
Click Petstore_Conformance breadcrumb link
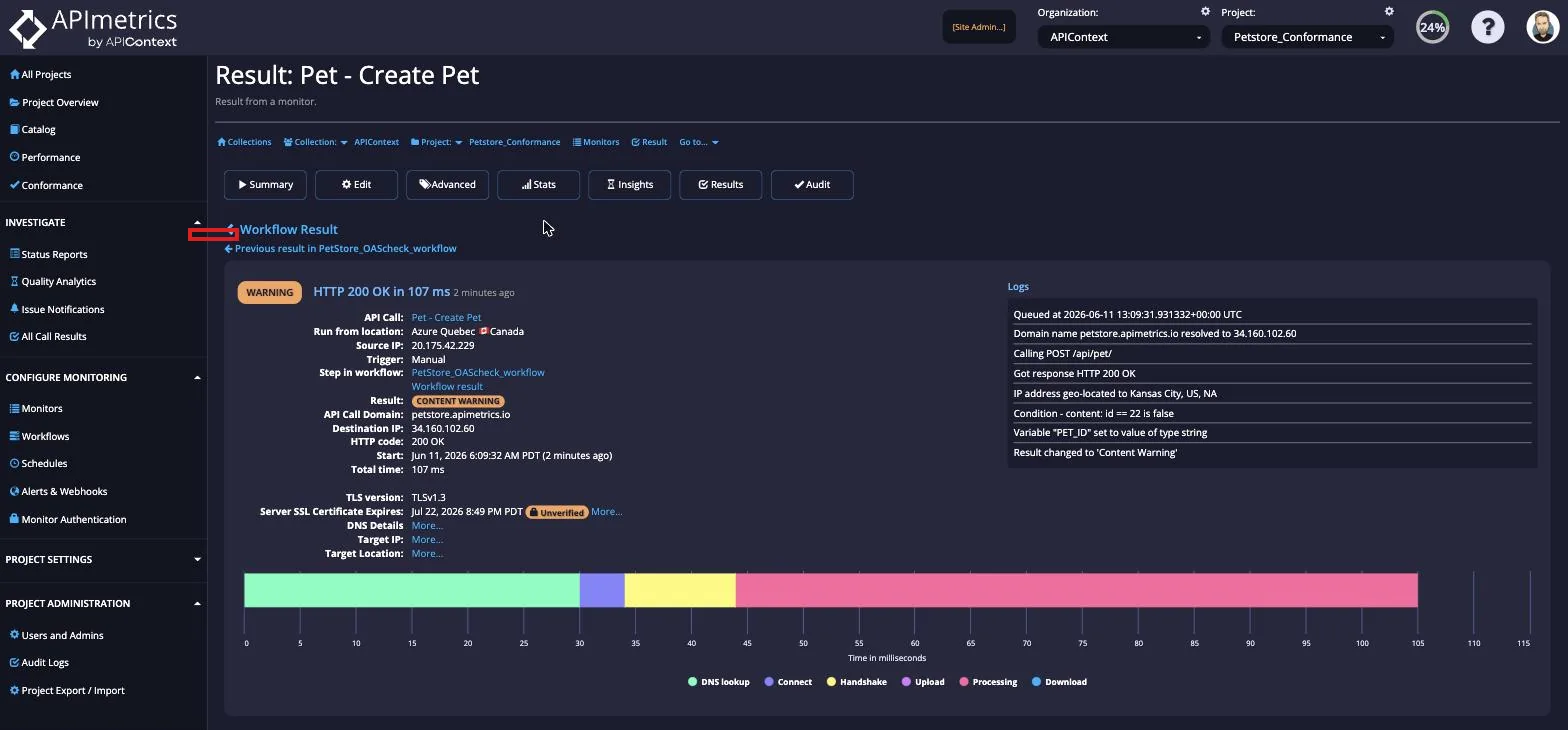[x=514, y=142]
